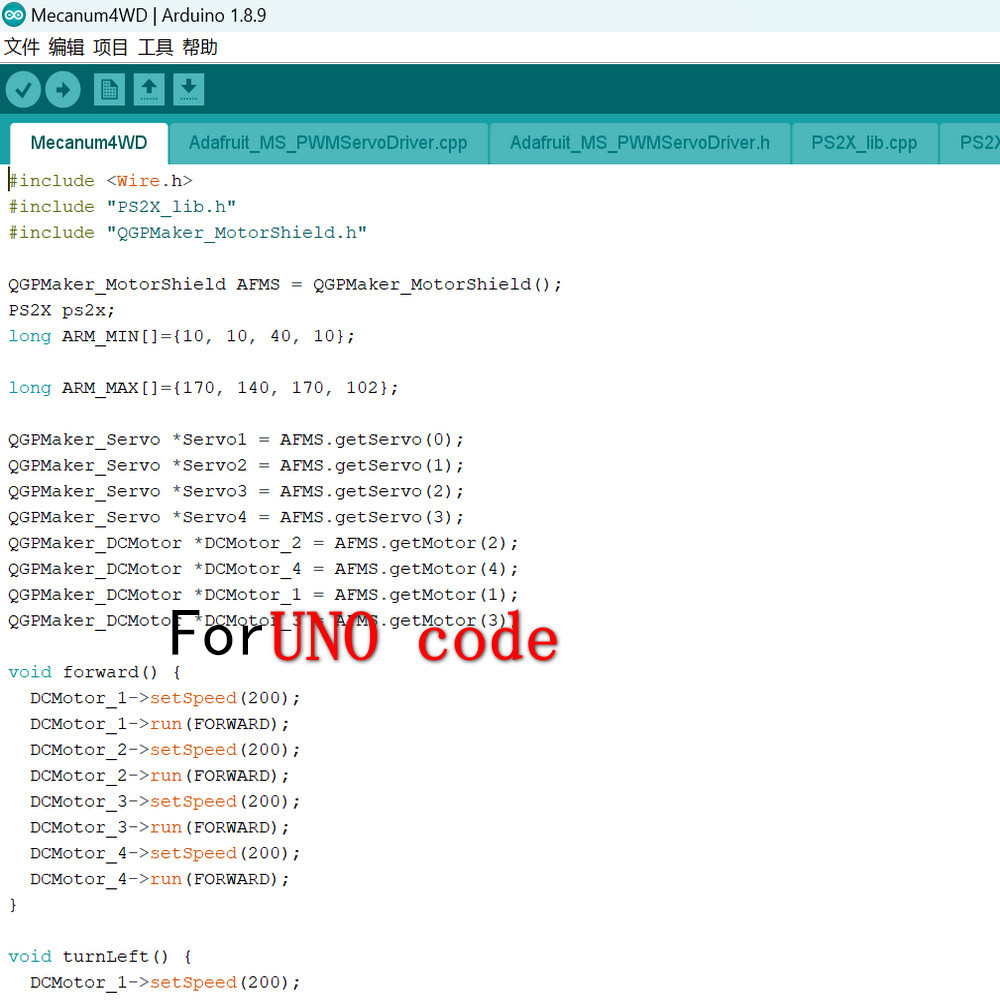Click the DCMotor_4->setSpeed(200) line

click(165, 853)
